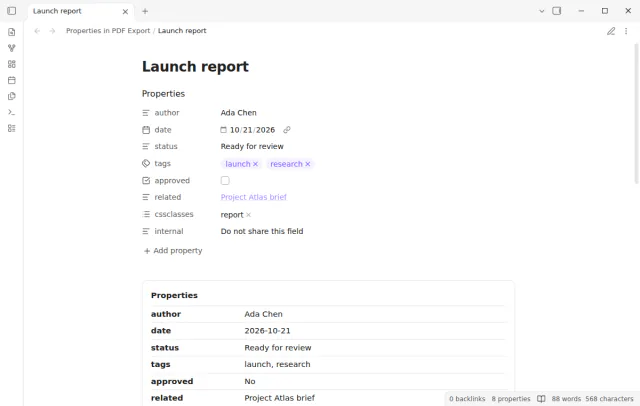Screen dimensions: 640x406
Task: Open date picker calendar icon beside 10/21/2026
Action: coord(223,130)
